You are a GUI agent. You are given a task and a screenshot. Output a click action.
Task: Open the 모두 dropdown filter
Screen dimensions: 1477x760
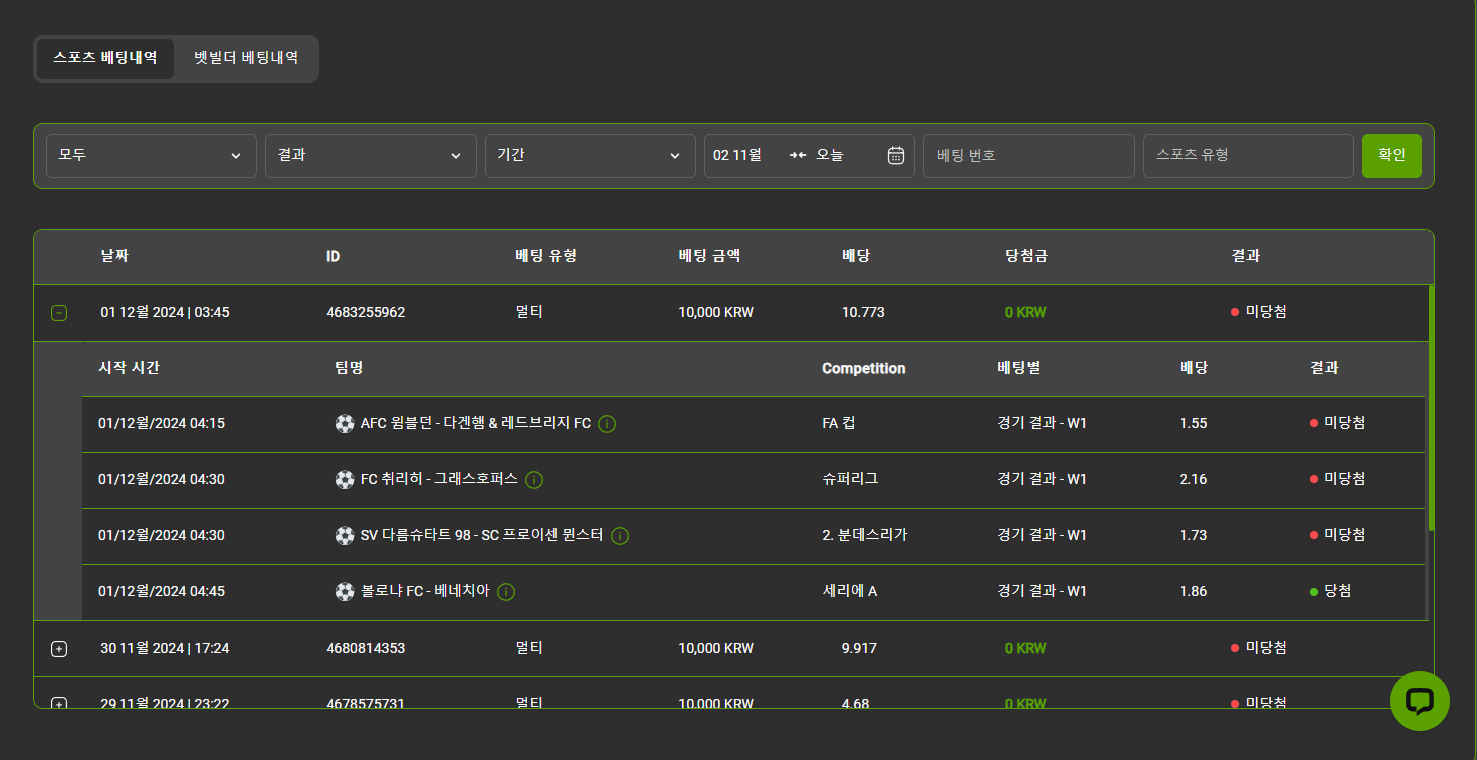151,156
